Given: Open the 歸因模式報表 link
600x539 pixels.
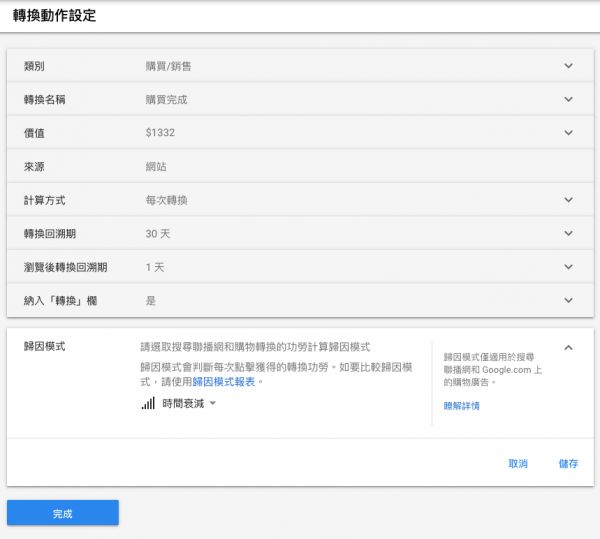Looking at the screenshot, I should tap(223, 382).
